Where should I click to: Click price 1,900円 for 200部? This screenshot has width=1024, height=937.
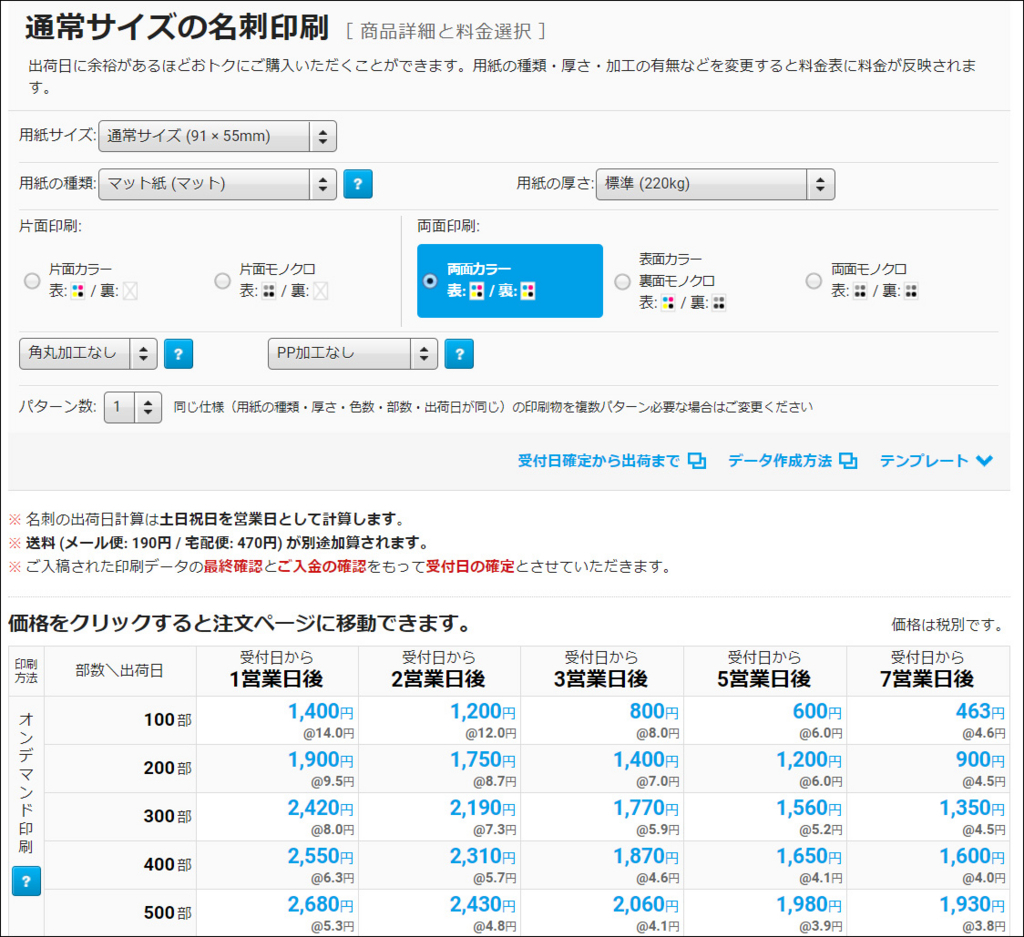coord(321,760)
